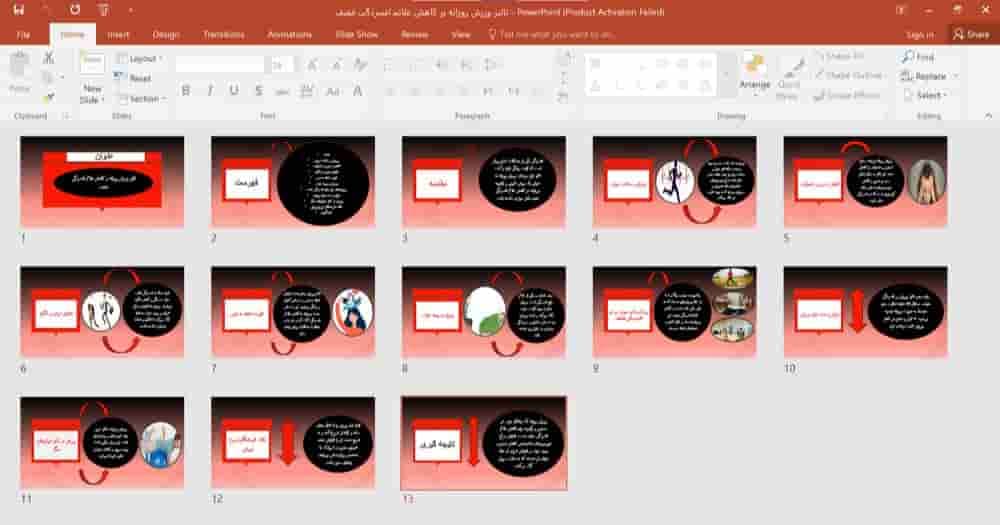Click the Redo/Repeat icon in title bar

coord(75,10)
